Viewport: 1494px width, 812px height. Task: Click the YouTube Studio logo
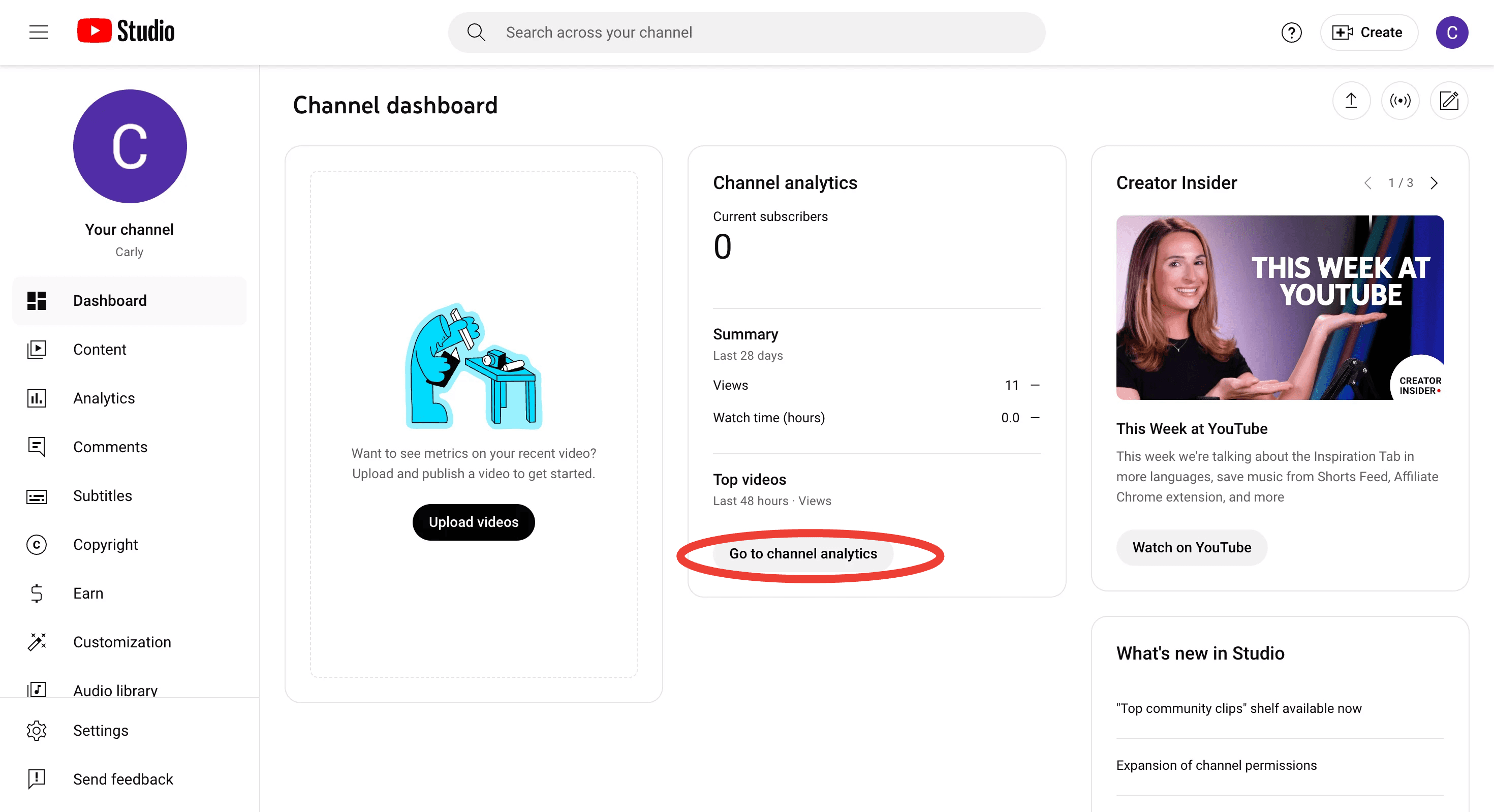pos(126,32)
